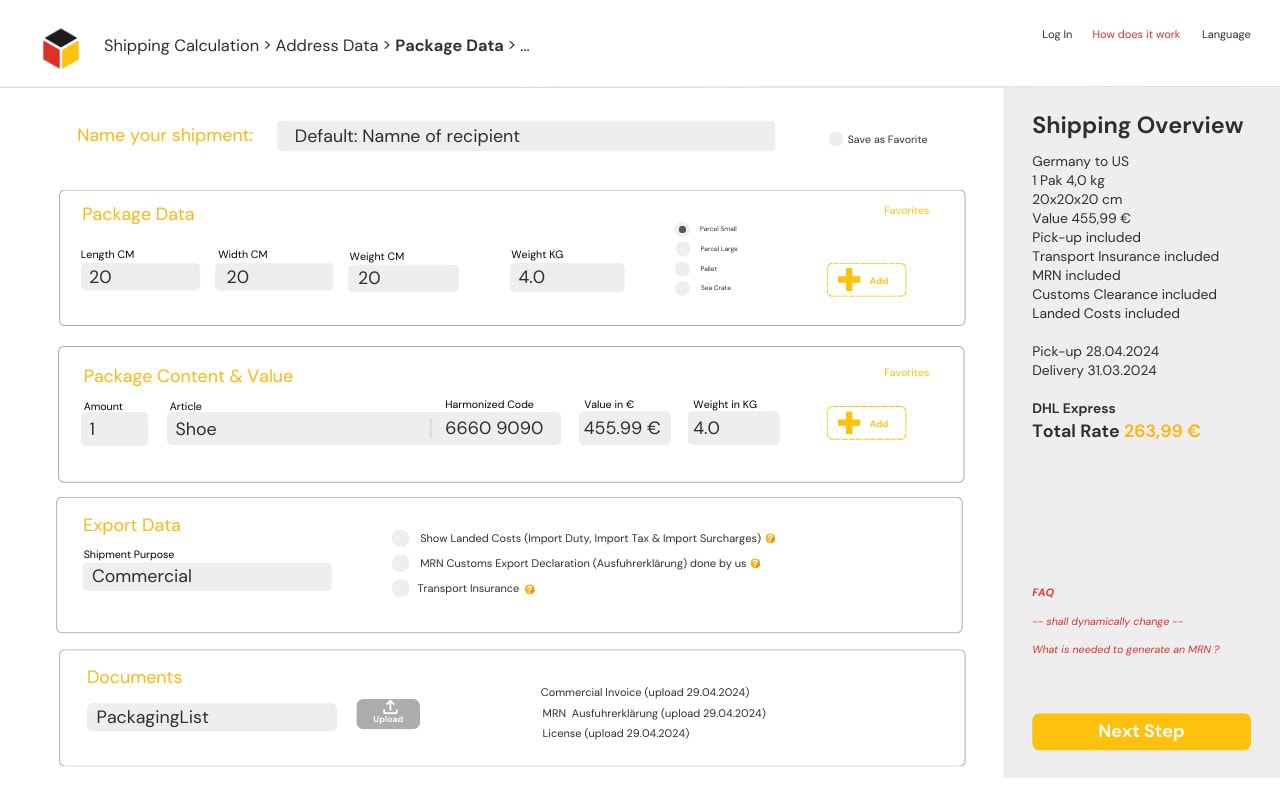The width and height of the screenshot is (1280, 800).
Task: Open help icon next to Transport Insurance
Action: (530, 589)
